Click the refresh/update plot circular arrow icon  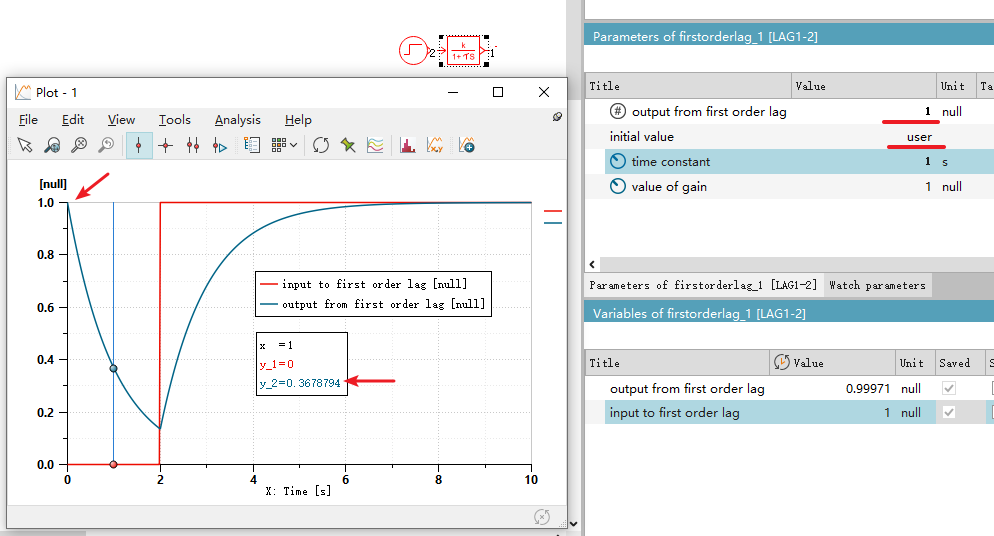coord(321,146)
